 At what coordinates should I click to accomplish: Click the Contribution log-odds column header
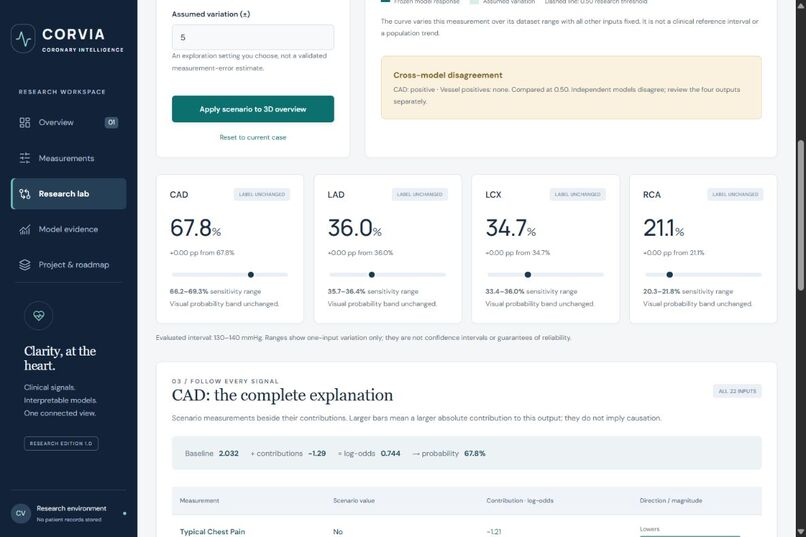[520, 501]
